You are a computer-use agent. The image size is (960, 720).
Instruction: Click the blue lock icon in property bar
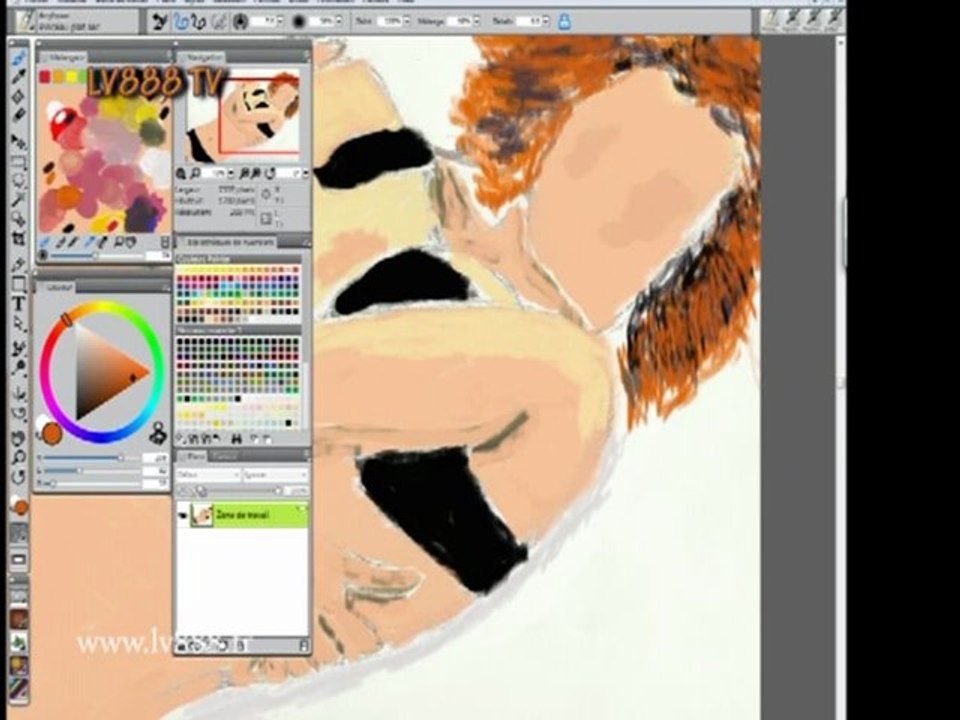tap(564, 22)
